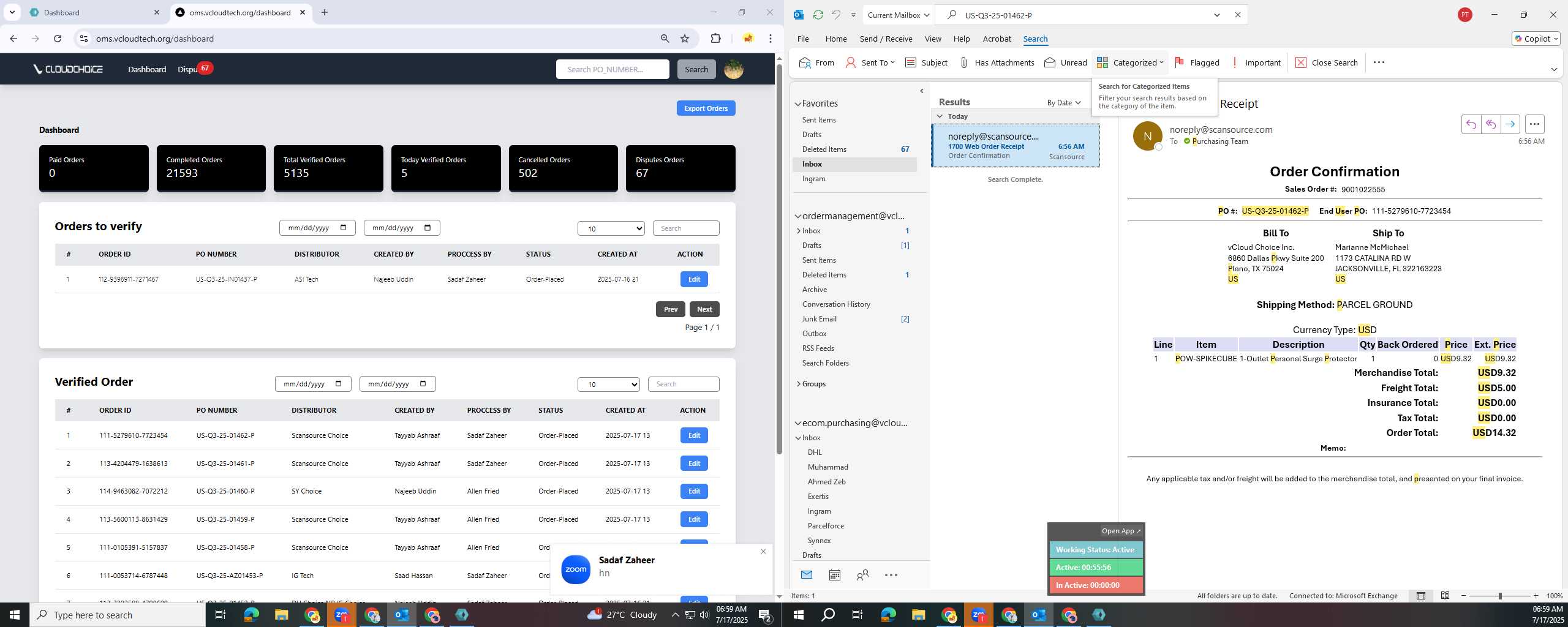The width and height of the screenshot is (1568, 627).
Task: Open more ribbon commands ellipsis
Action: (x=1379, y=62)
